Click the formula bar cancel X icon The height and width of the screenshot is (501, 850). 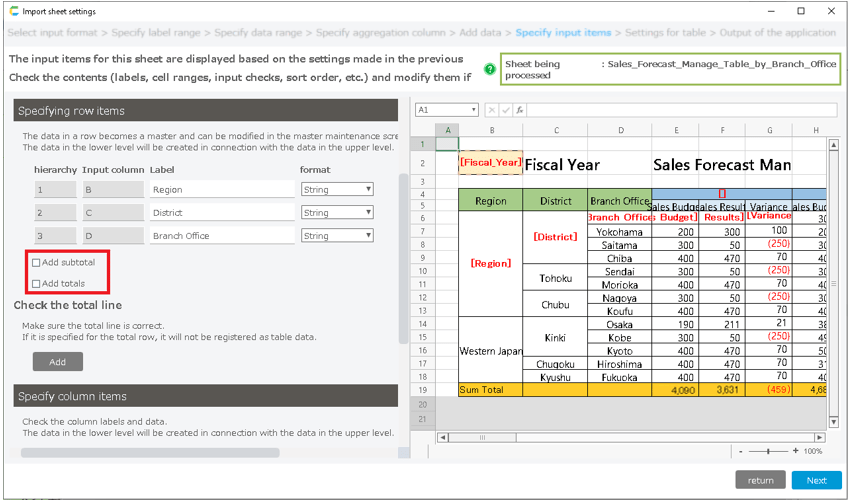click(492, 110)
